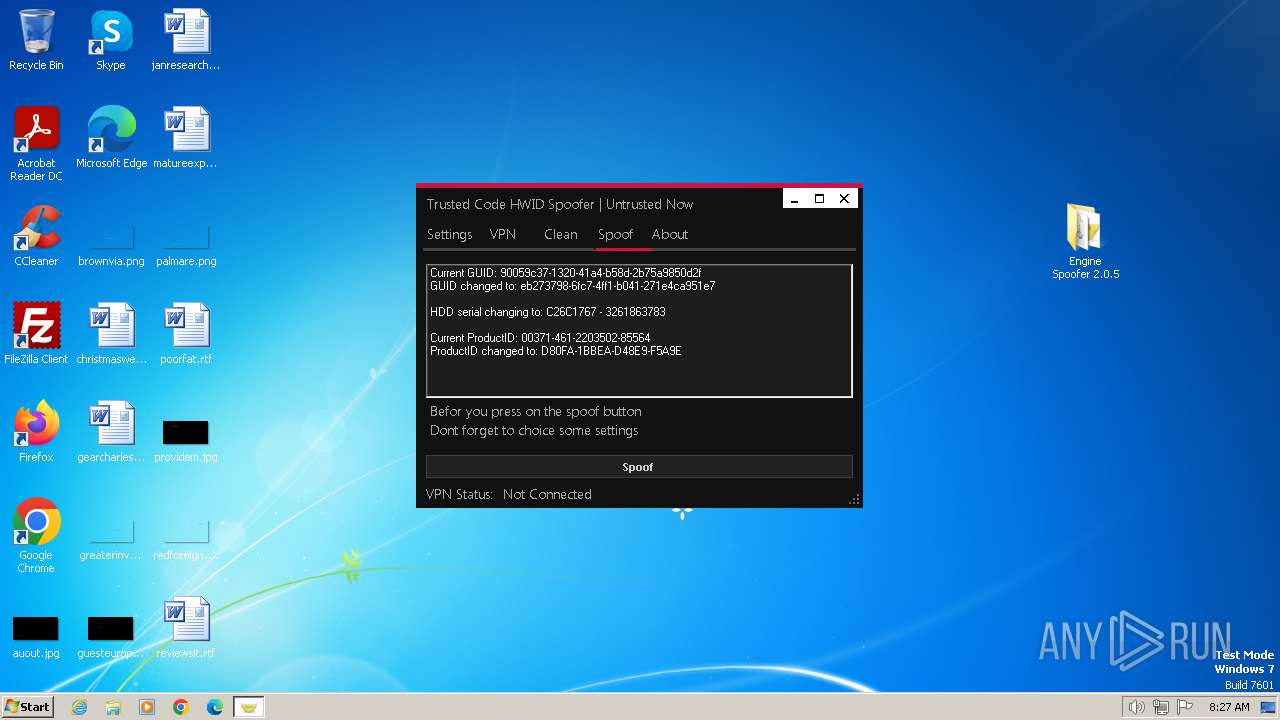
Task: Click the VPN Status Not Connected text
Action: click(509, 494)
